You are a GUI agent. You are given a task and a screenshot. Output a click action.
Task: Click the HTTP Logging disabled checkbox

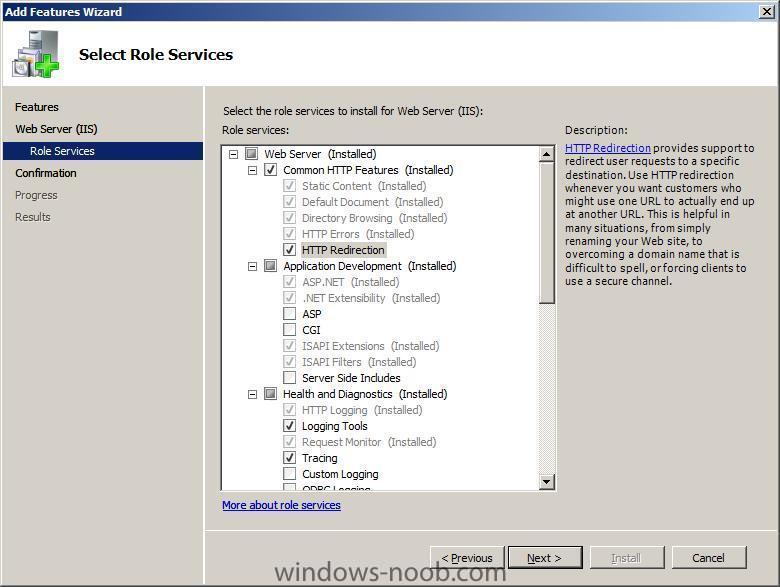289,409
